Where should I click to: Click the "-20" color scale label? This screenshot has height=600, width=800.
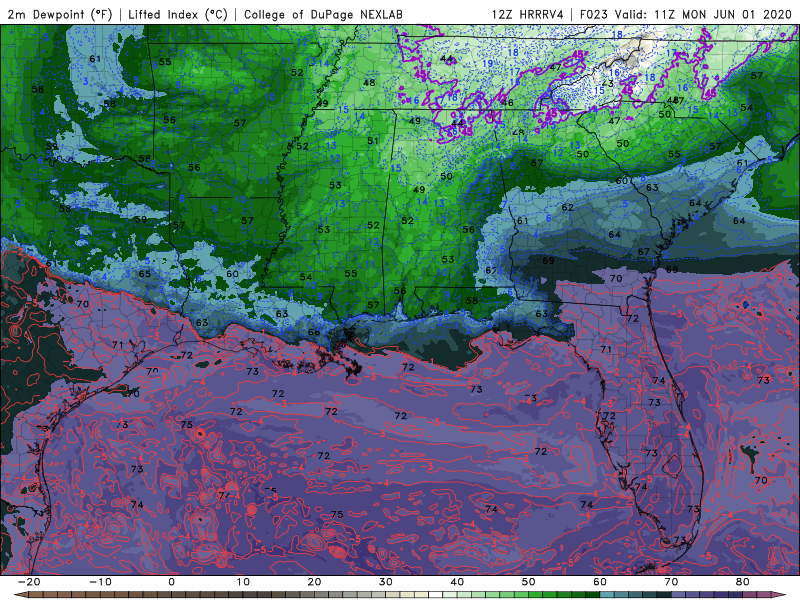(29, 582)
